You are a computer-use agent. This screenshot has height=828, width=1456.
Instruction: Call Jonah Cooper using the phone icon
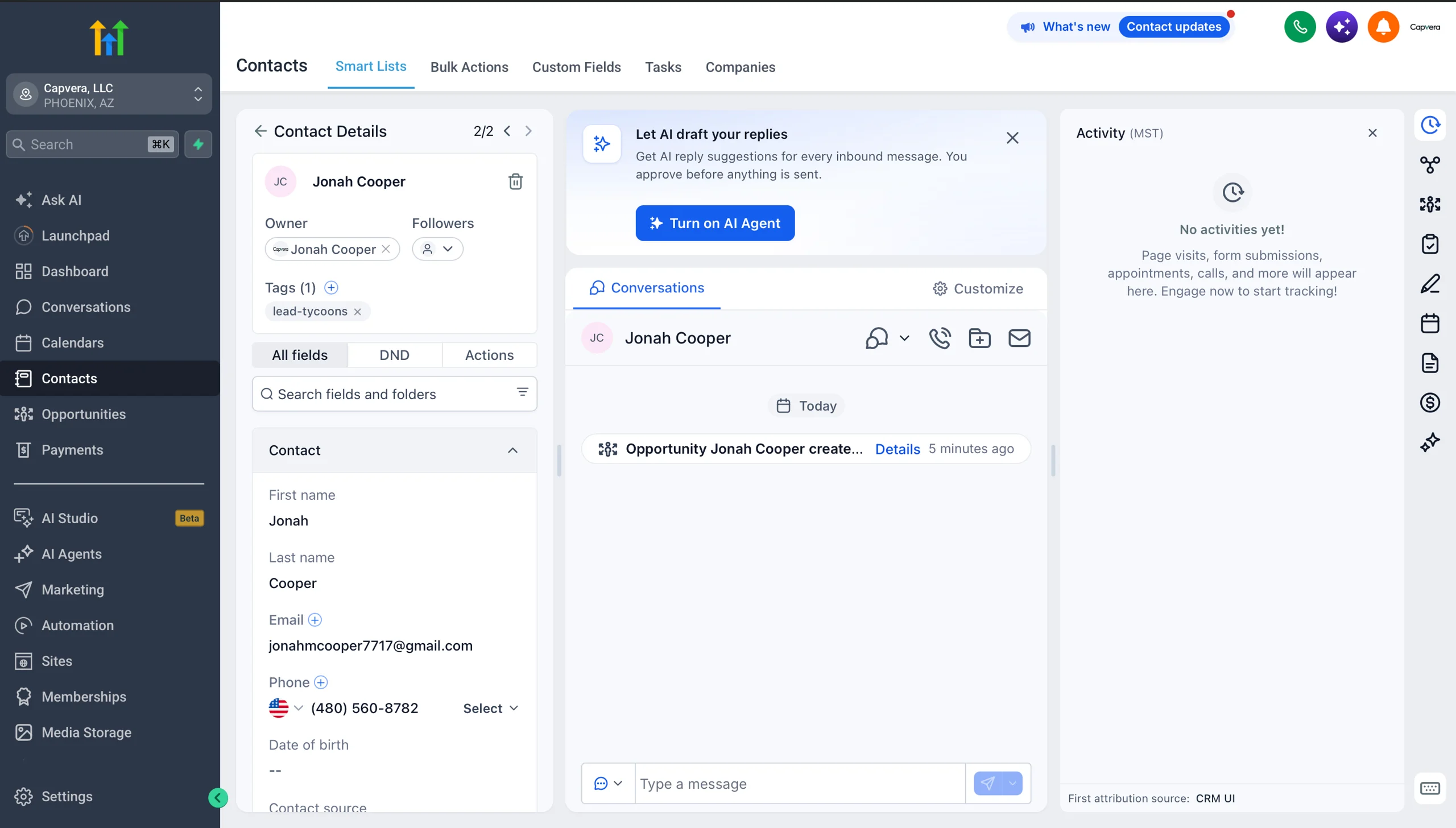[940, 338]
